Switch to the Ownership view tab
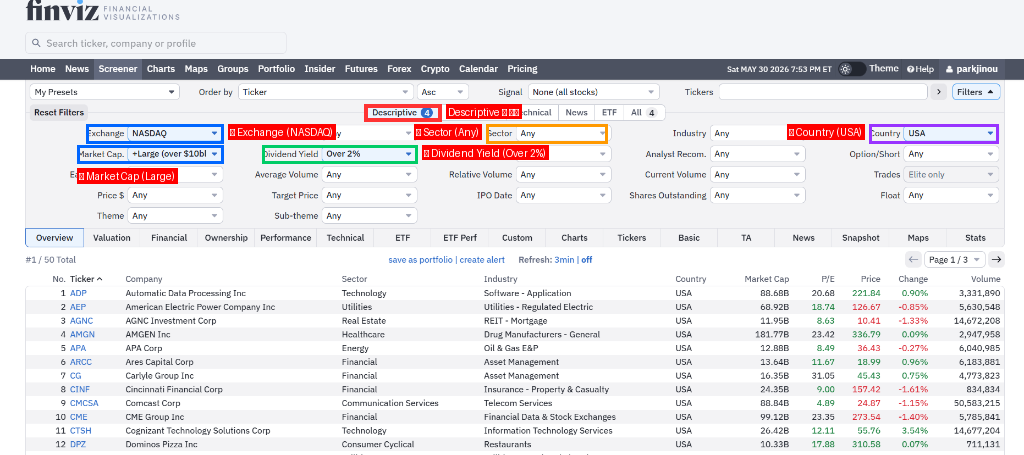Screen dimensions: 1024x455 (x=226, y=238)
